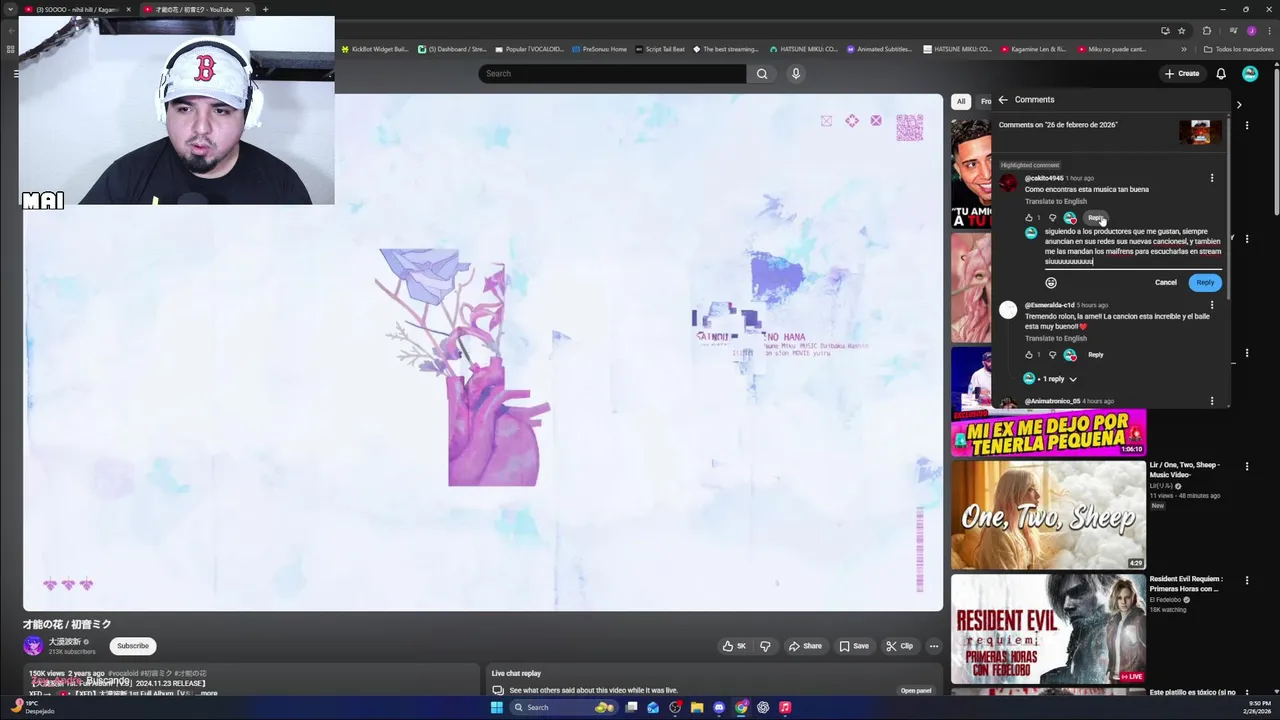
Task: Open PreSonus: Home bookmark
Action: click(x=599, y=49)
